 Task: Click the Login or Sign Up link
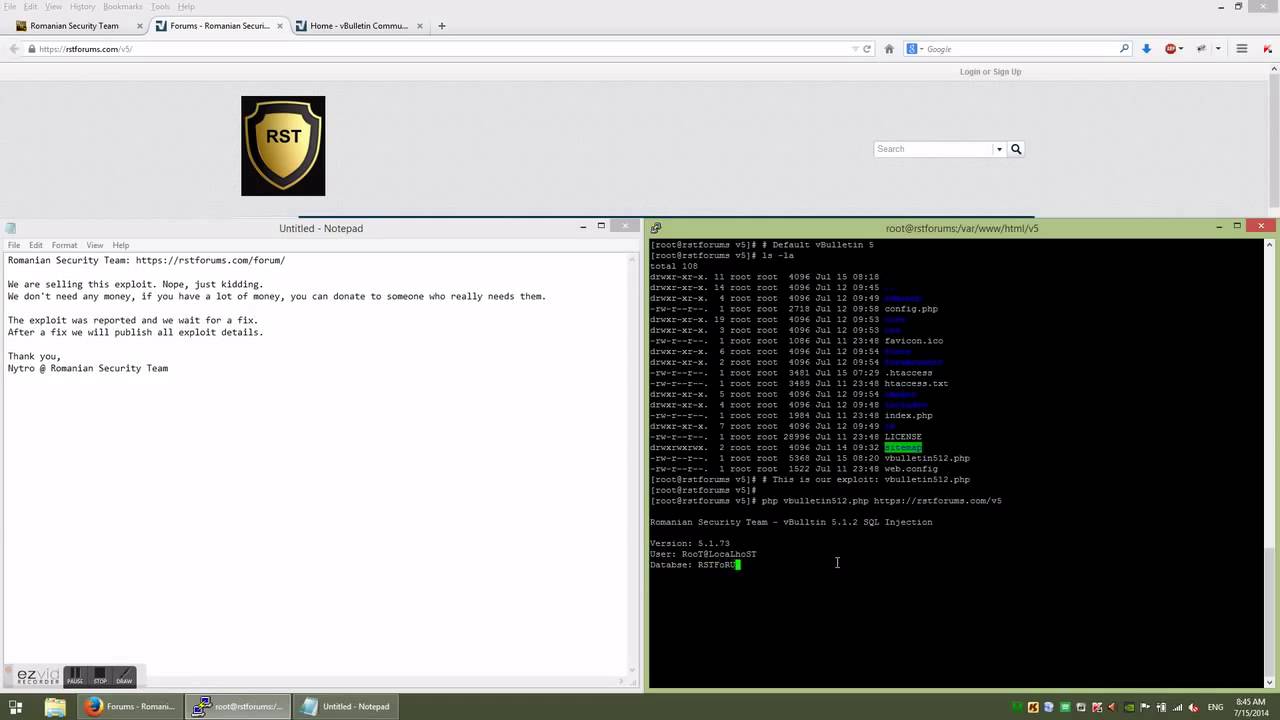pyautogui.click(x=990, y=72)
